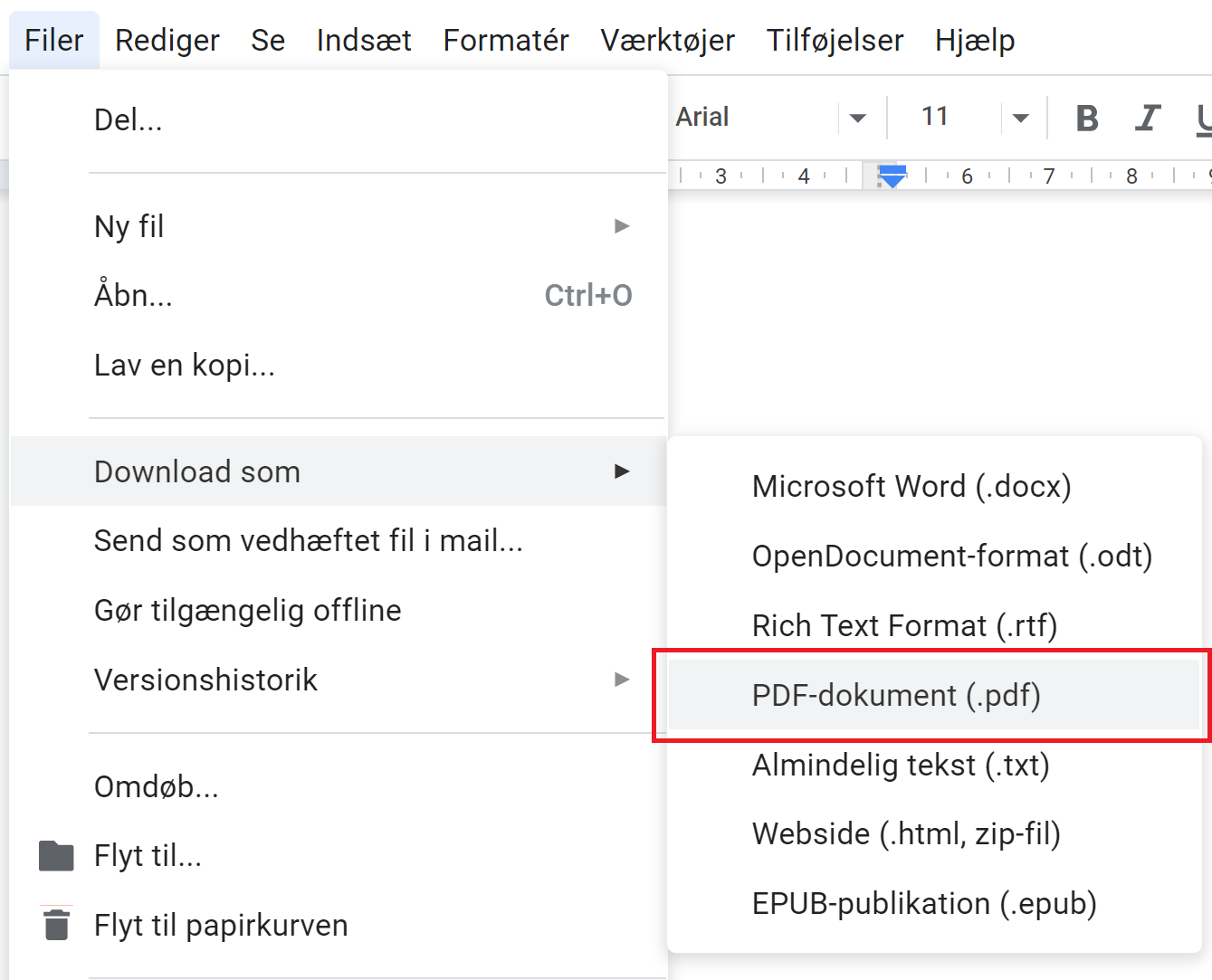Choose Almindelig tekst (.txt) option
Image resolution: width=1212 pixels, height=980 pixels.
901,765
